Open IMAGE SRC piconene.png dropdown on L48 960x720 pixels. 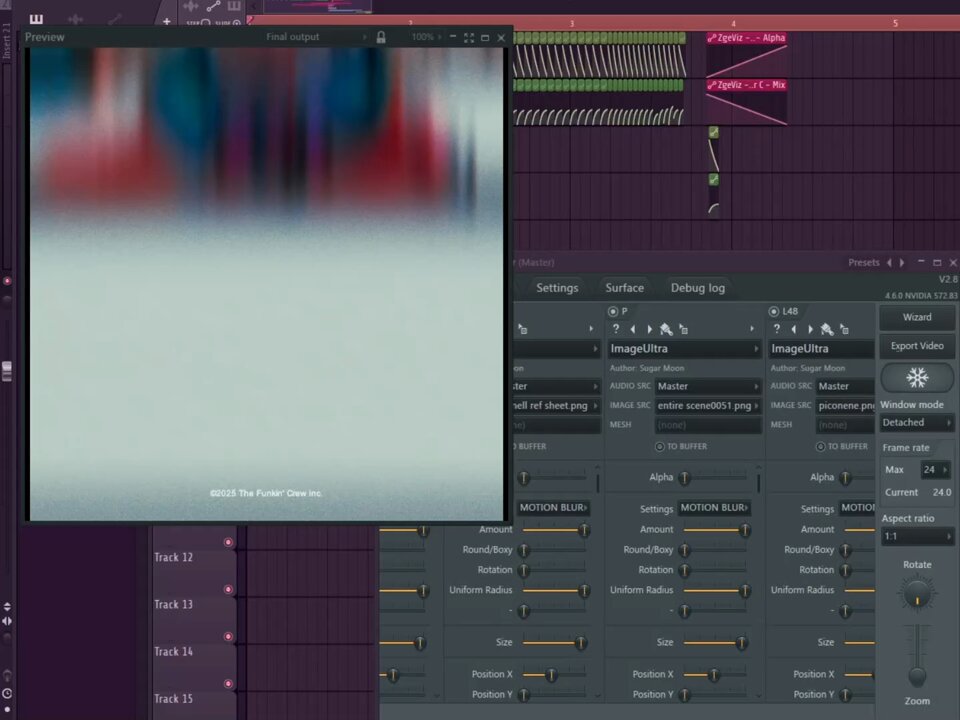(845, 405)
